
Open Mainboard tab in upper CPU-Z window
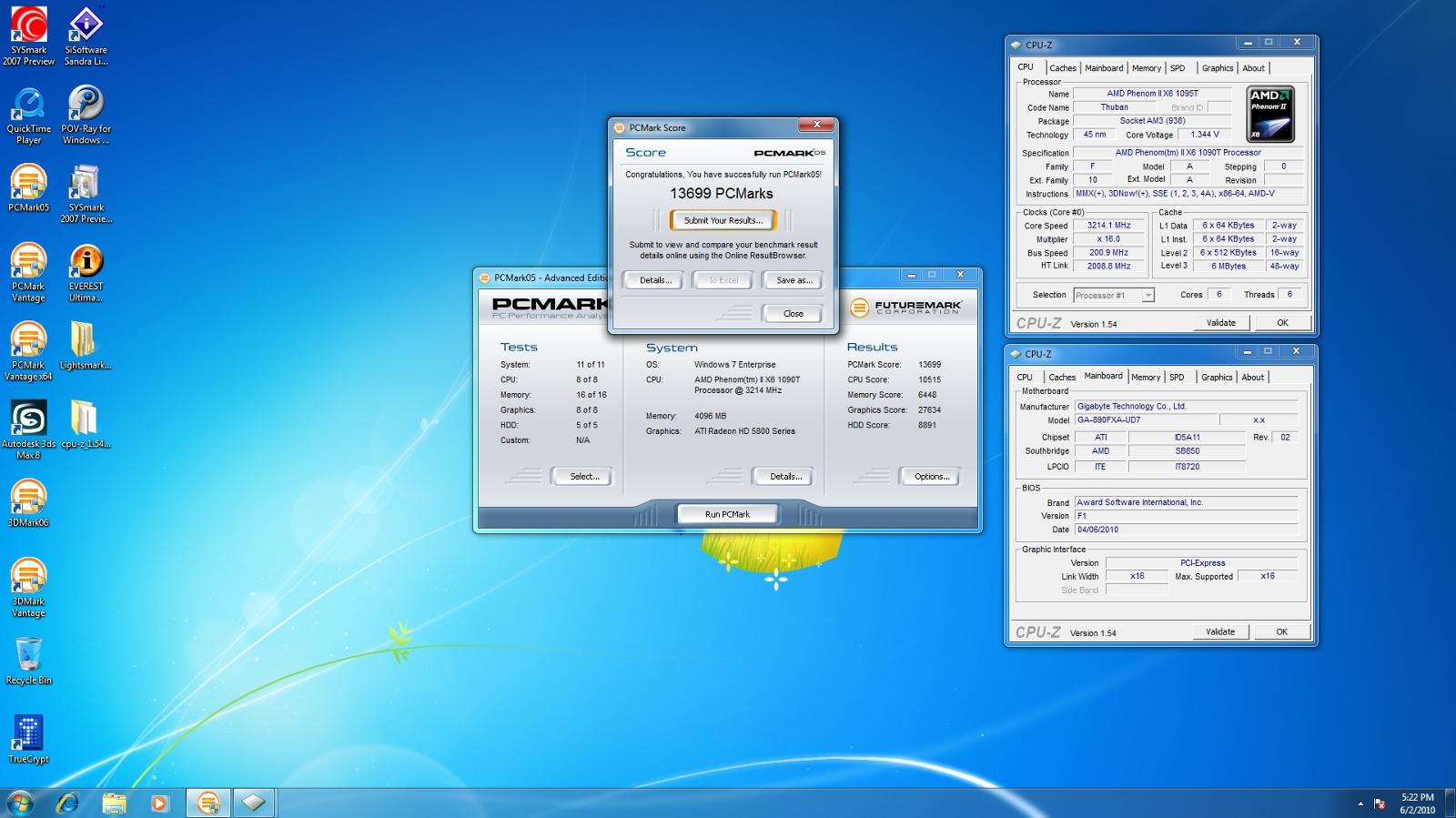(x=1104, y=68)
